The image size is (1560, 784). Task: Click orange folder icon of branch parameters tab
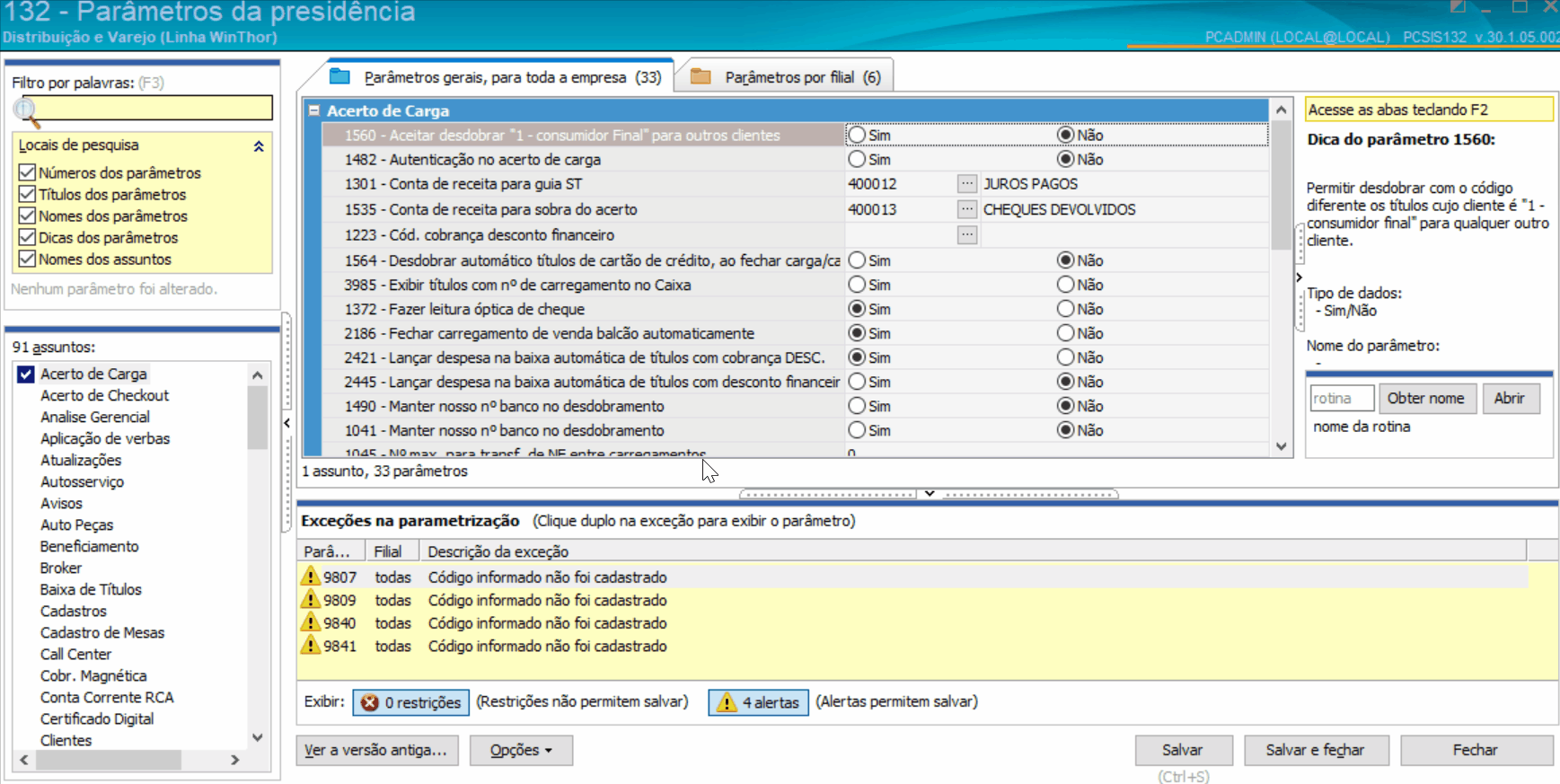701,76
